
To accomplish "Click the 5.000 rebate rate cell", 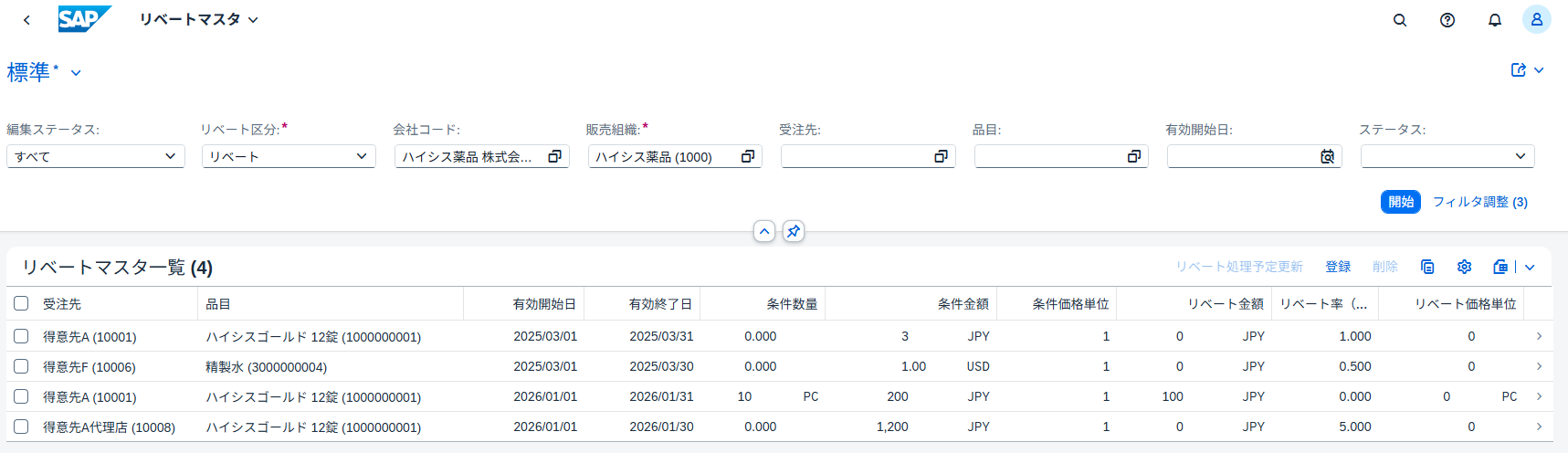I will point(1355,427).
